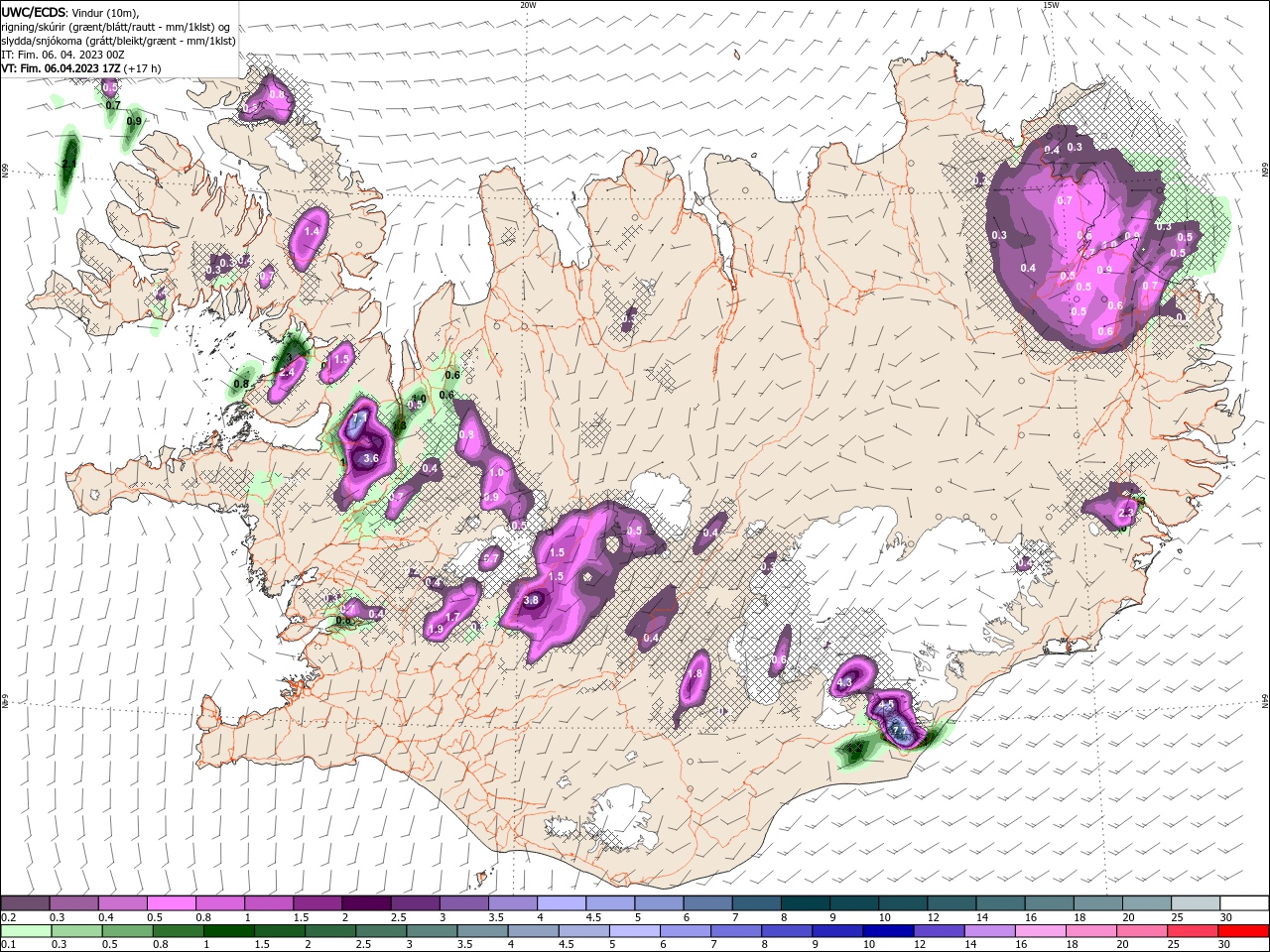Click the white swatch labeled 30 in top row

coord(1243,903)
